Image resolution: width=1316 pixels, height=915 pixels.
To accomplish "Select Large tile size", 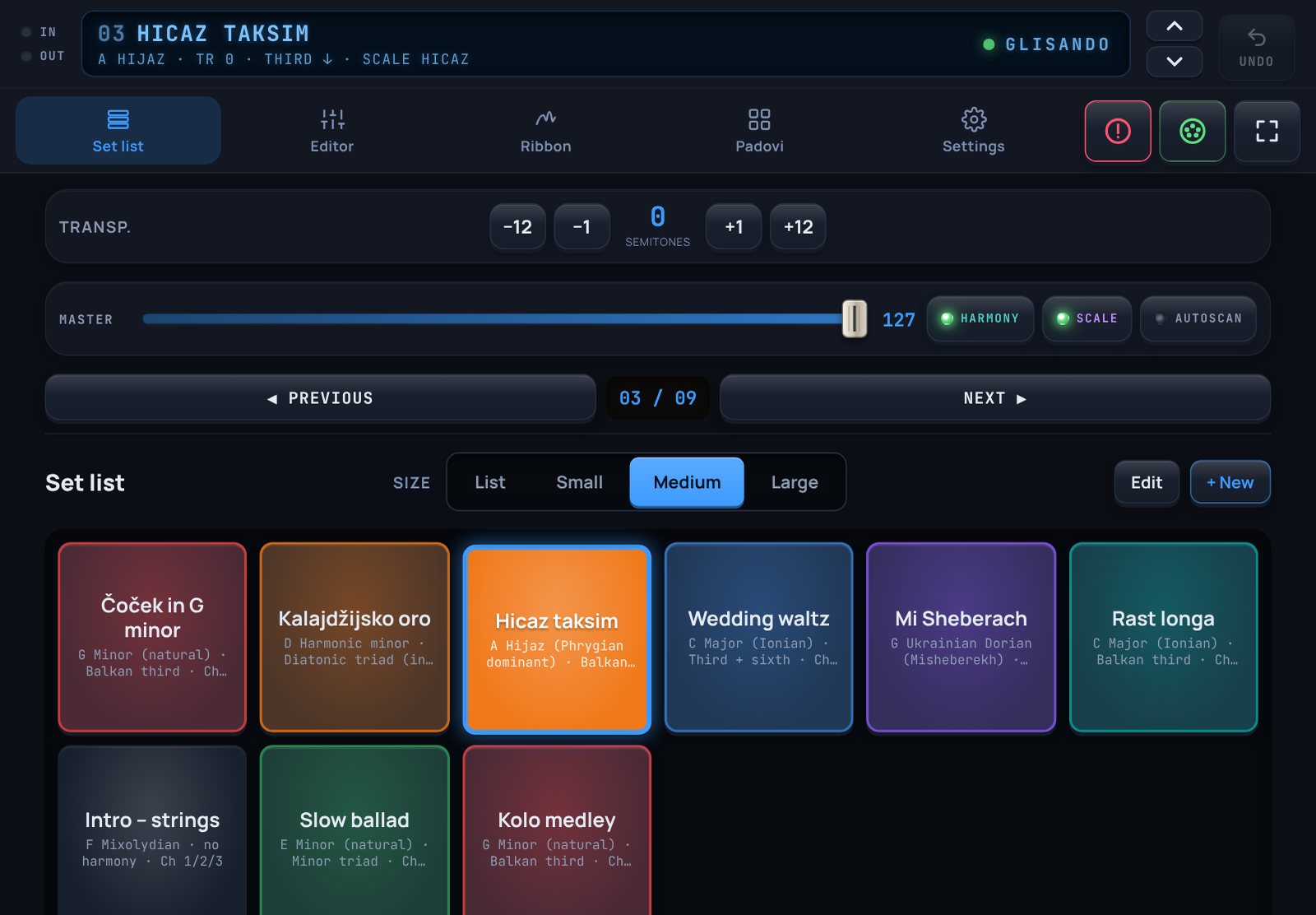I will (795, 482).
